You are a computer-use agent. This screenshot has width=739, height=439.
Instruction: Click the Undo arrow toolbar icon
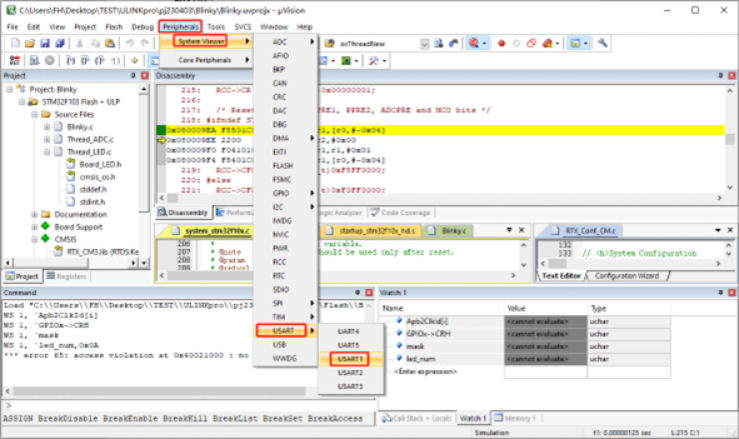tap(129, 44)
